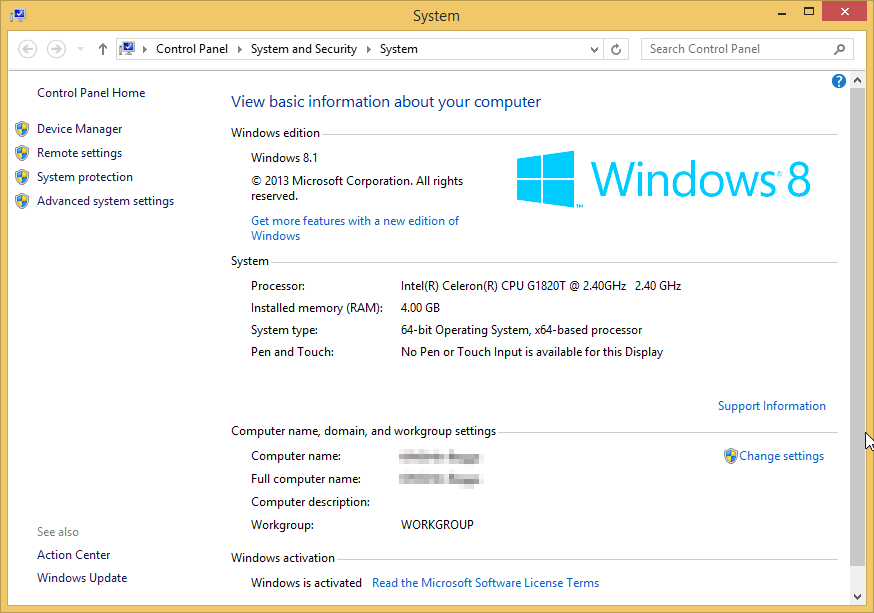Click the processor value Intel Celeron G1820T
The height and width of the screenshot is (613, 874).
(541, 286)
